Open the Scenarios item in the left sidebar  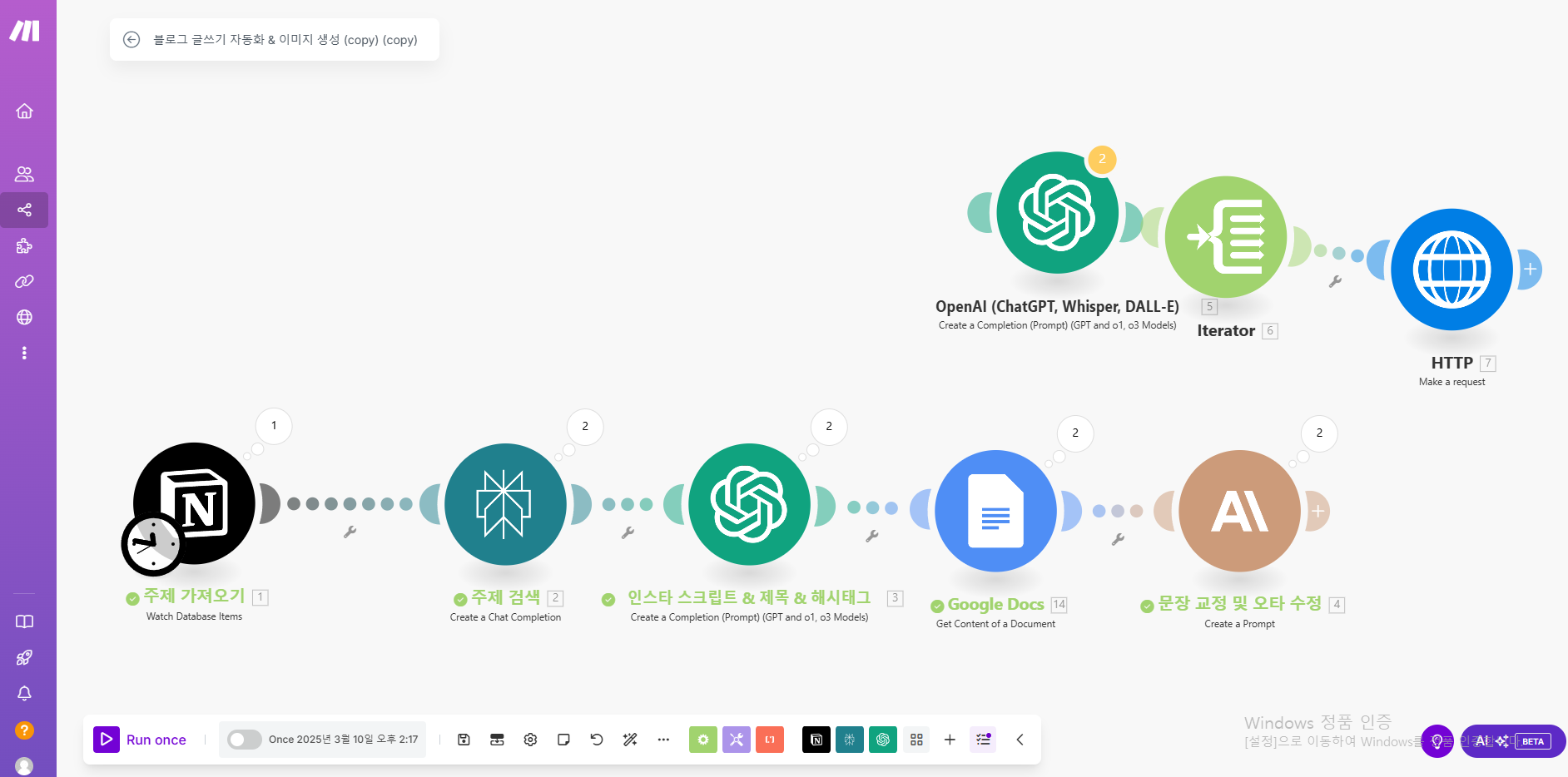24,210
